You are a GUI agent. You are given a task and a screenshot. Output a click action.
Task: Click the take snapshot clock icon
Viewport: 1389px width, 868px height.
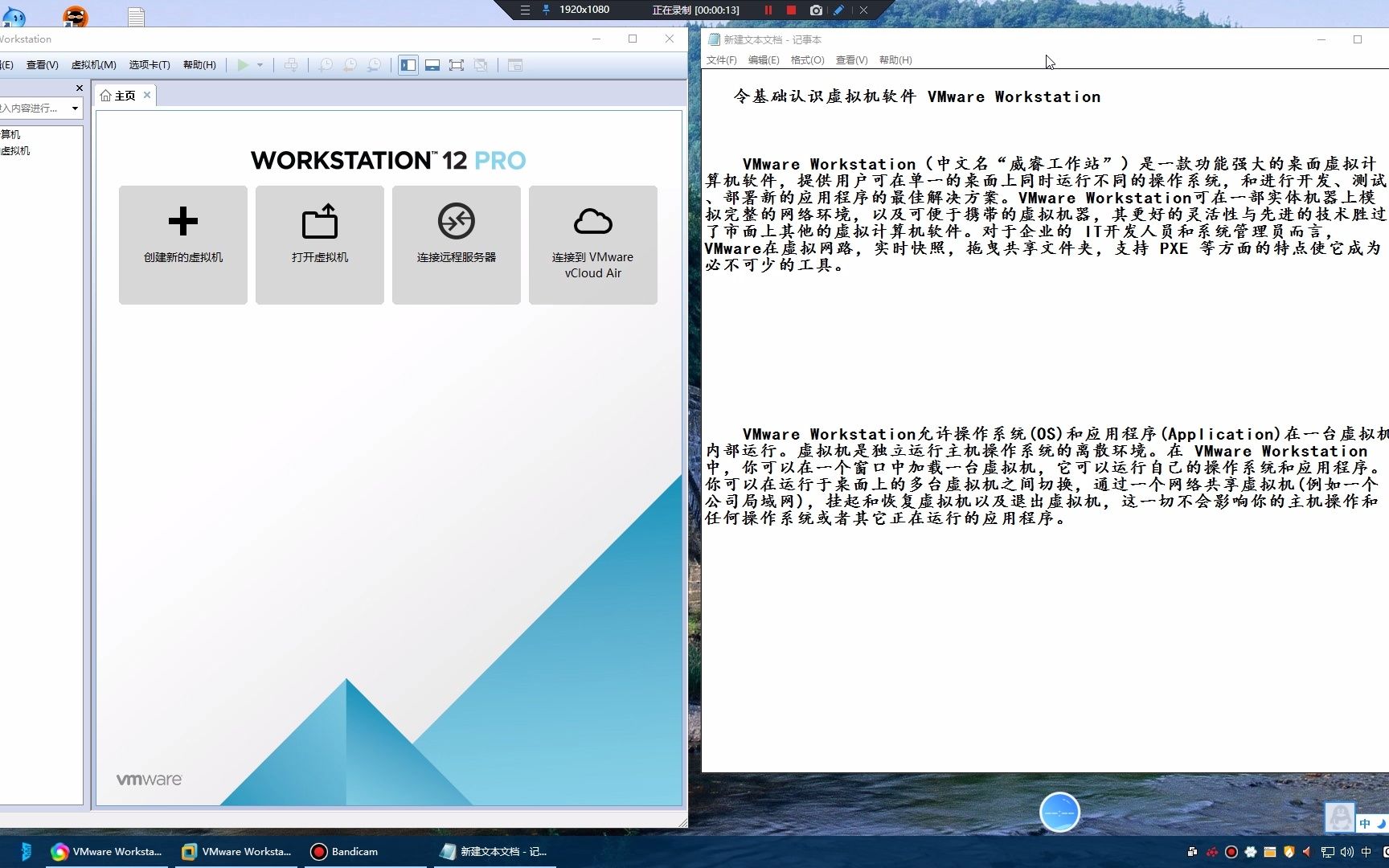(325, 65)
